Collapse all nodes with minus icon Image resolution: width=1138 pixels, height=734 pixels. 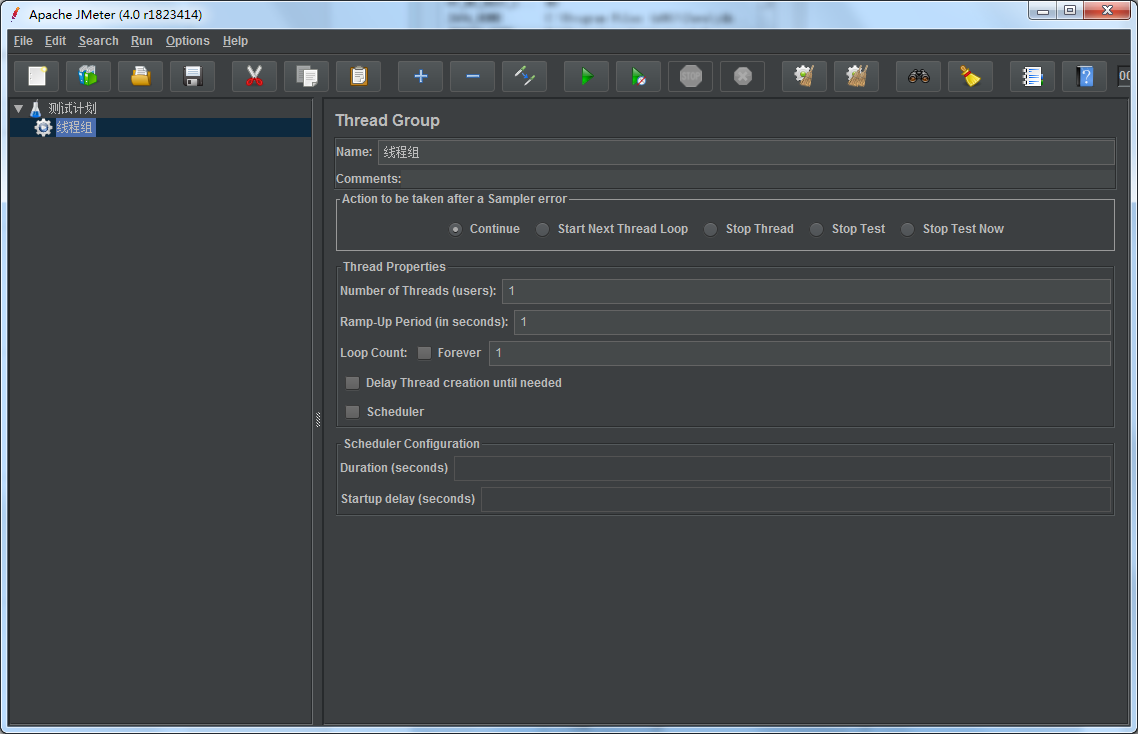click(x=472, y=76)
